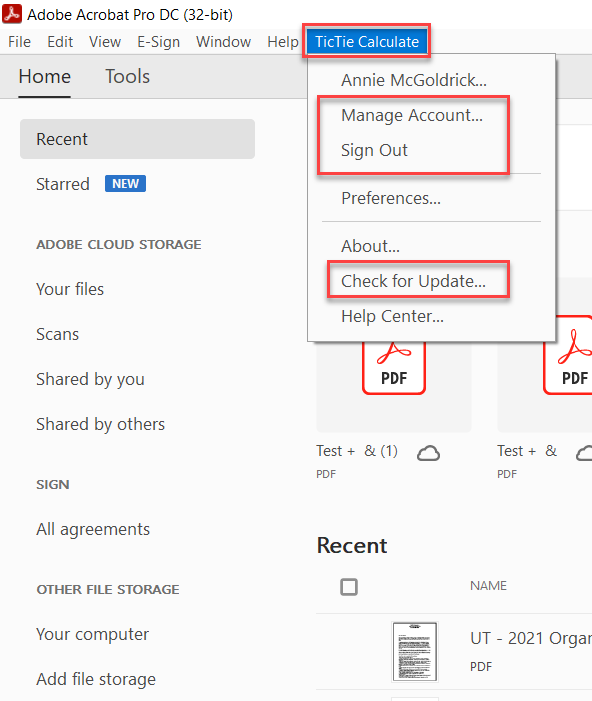Open Preferences from the TicTie Calculate menu
This screenshot has height=701, width=592.
tap(391, 198)
